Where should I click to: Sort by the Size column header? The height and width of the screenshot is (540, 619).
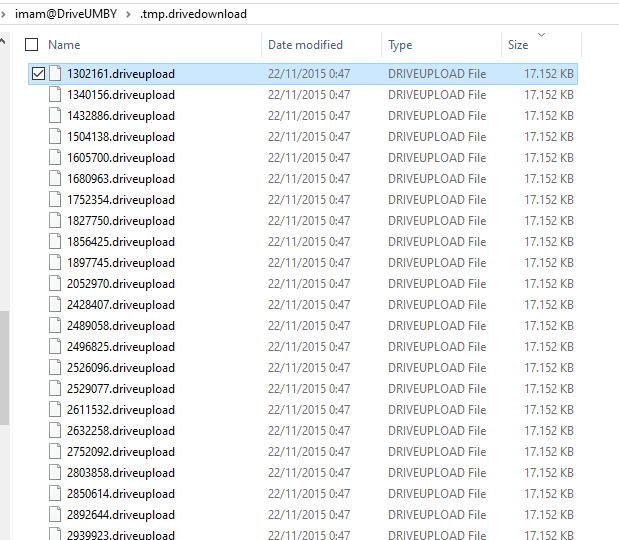click(518, 45)
